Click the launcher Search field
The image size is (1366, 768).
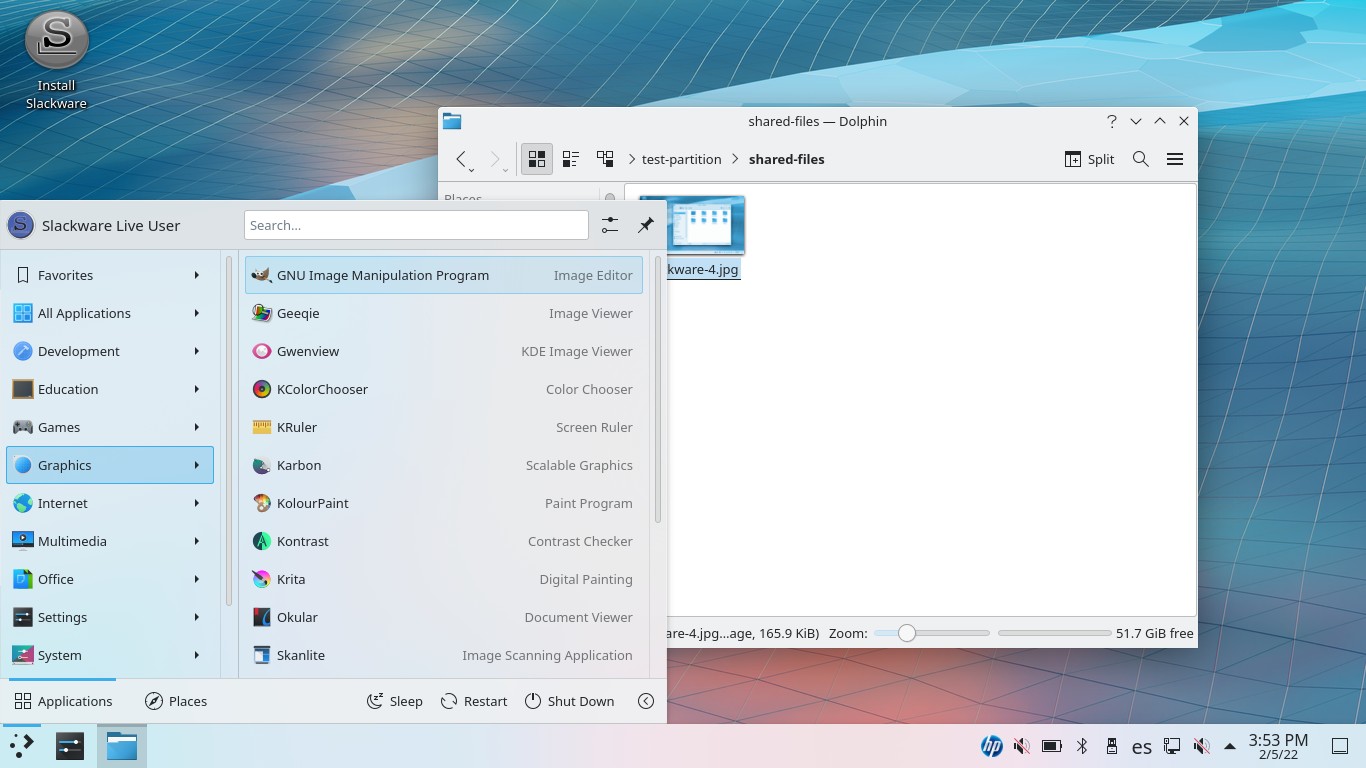(416, 225)
